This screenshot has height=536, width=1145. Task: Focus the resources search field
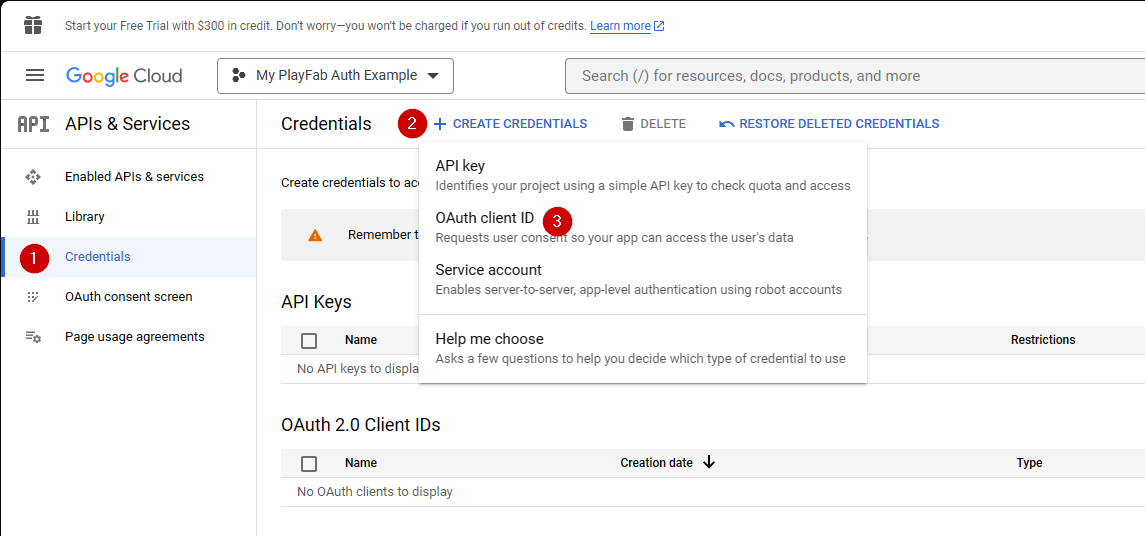854,76
